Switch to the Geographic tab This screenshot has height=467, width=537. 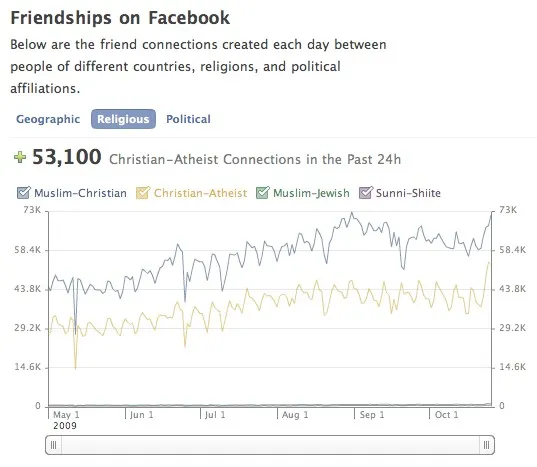click(48, 119)
